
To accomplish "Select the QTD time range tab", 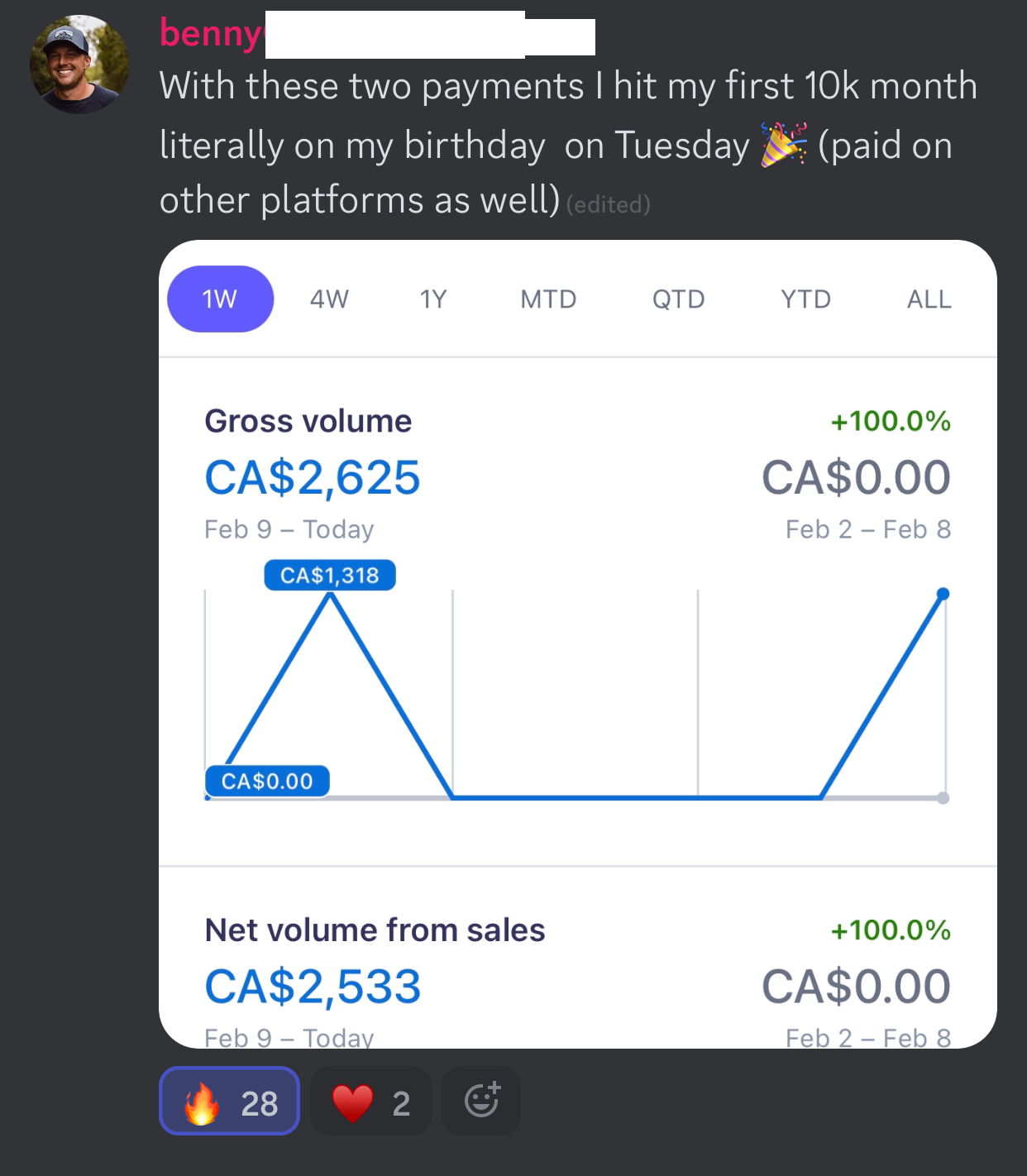I will pos(678,299).
